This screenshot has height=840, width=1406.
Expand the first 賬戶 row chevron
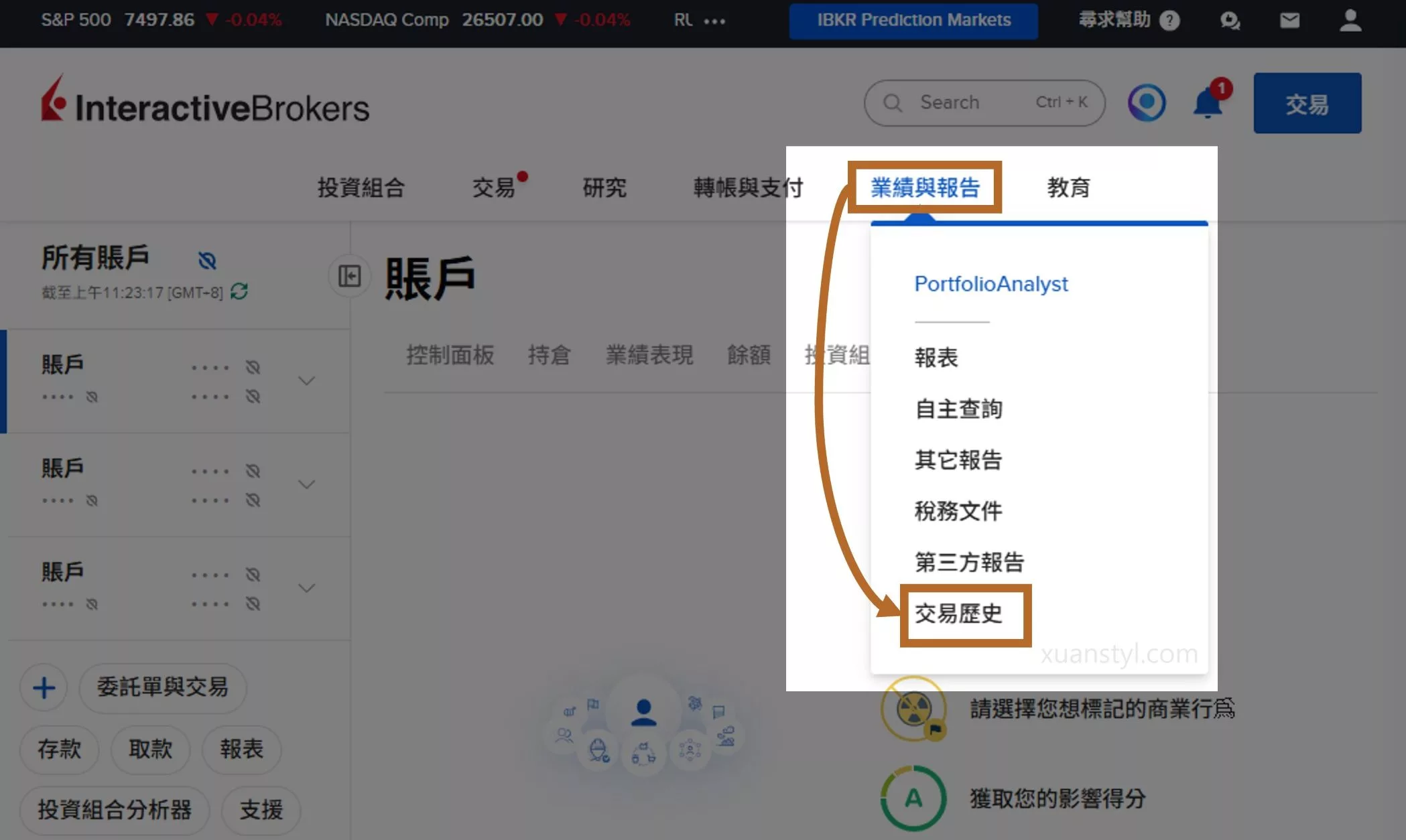tap(306, 381)
